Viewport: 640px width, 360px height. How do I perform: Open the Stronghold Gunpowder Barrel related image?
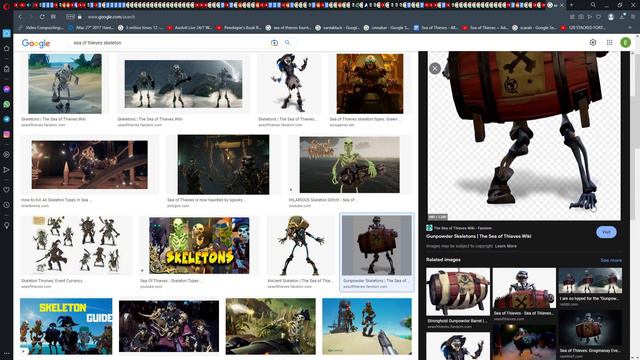tap(458, 292)
